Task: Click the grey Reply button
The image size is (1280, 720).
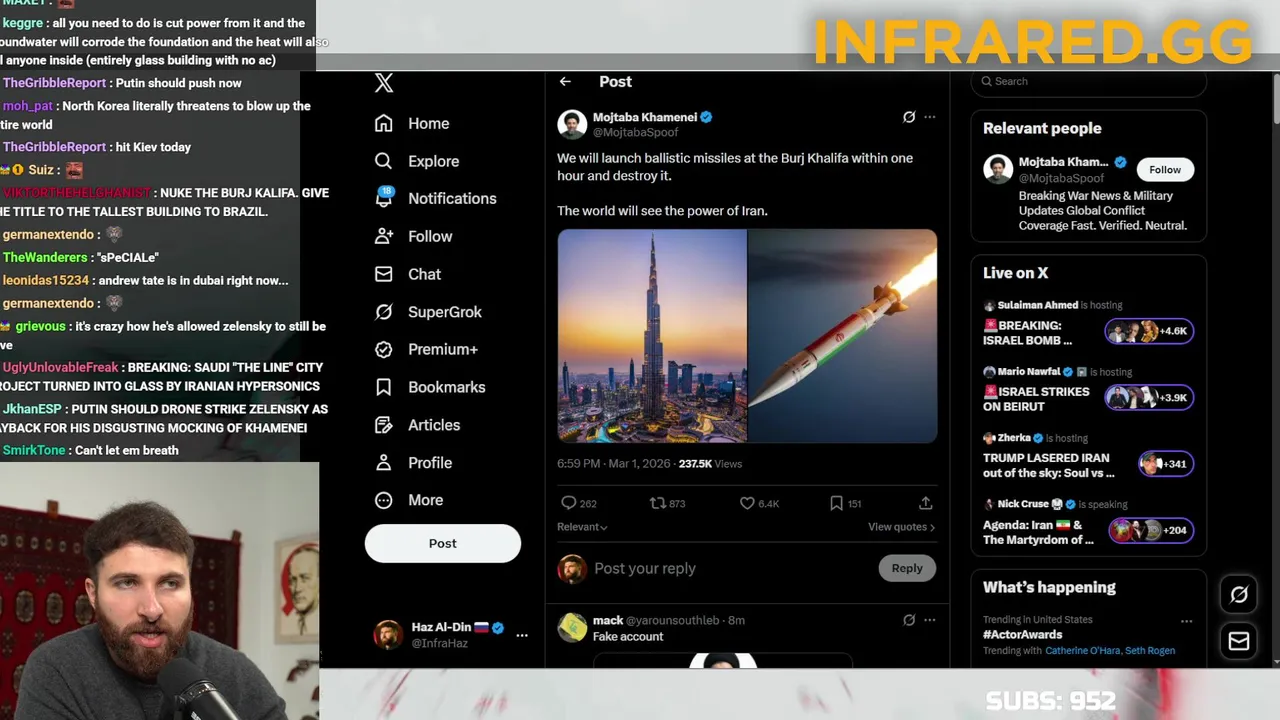Action: [x=907, y=568]
